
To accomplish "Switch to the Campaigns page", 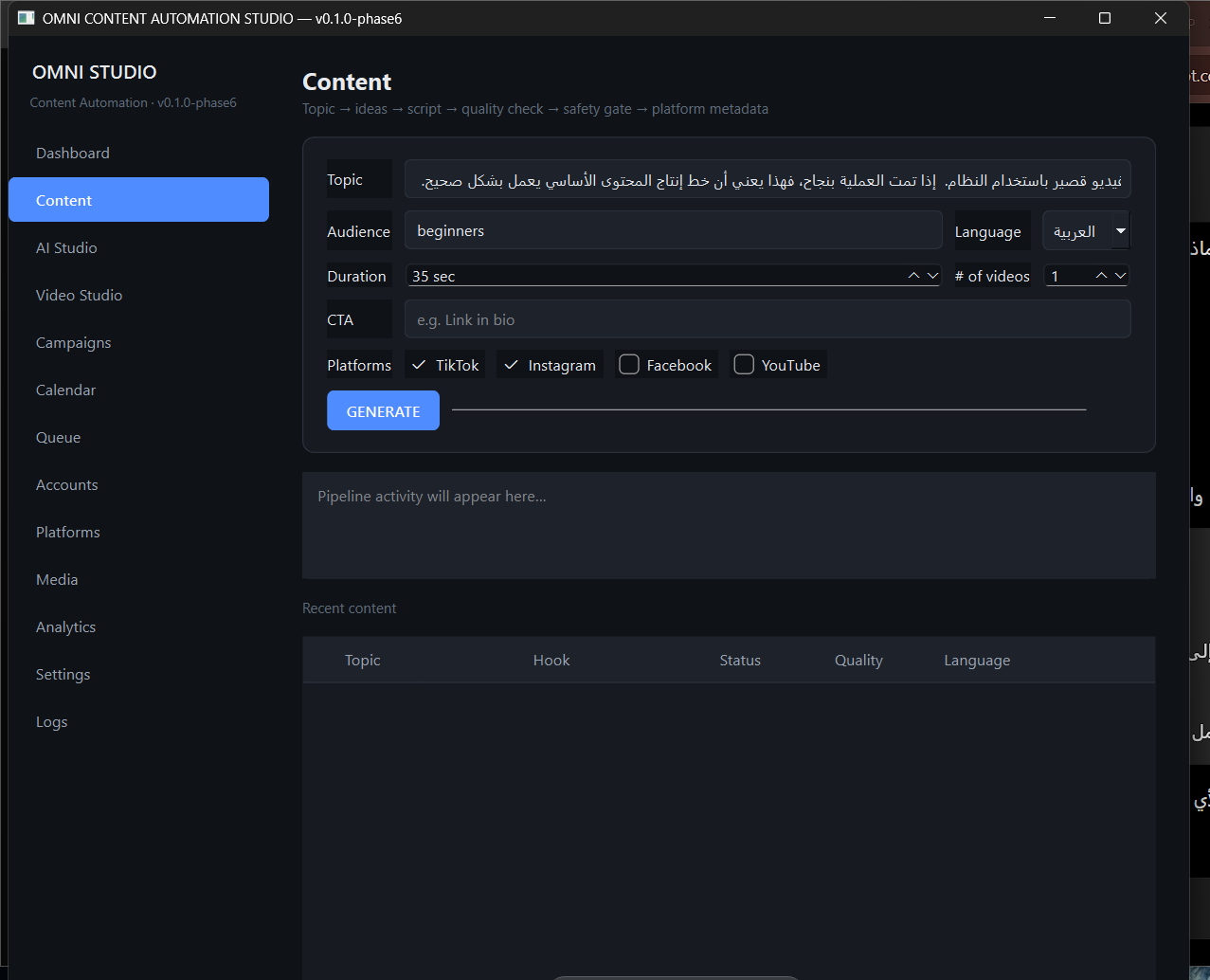I will (x=138, y=342).
